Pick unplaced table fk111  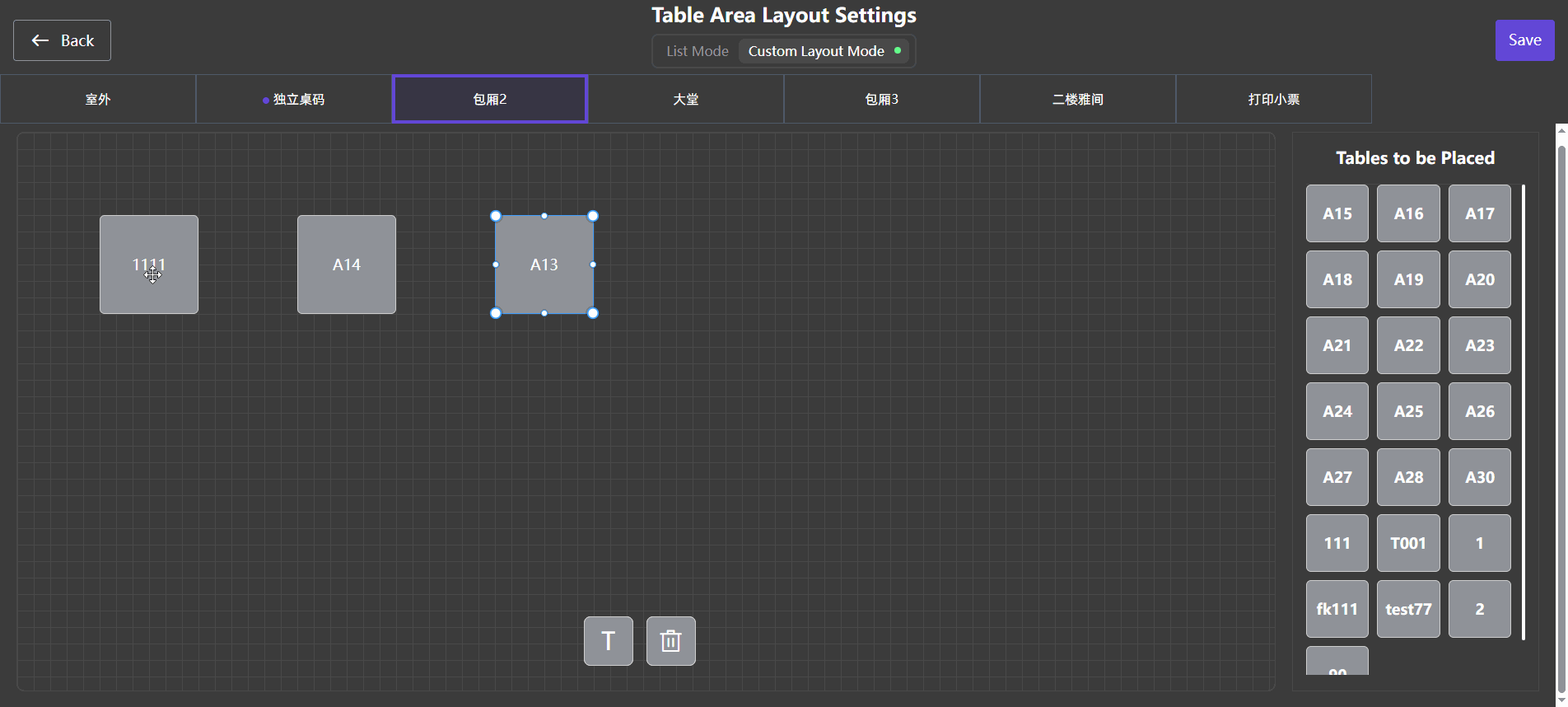1337,609
